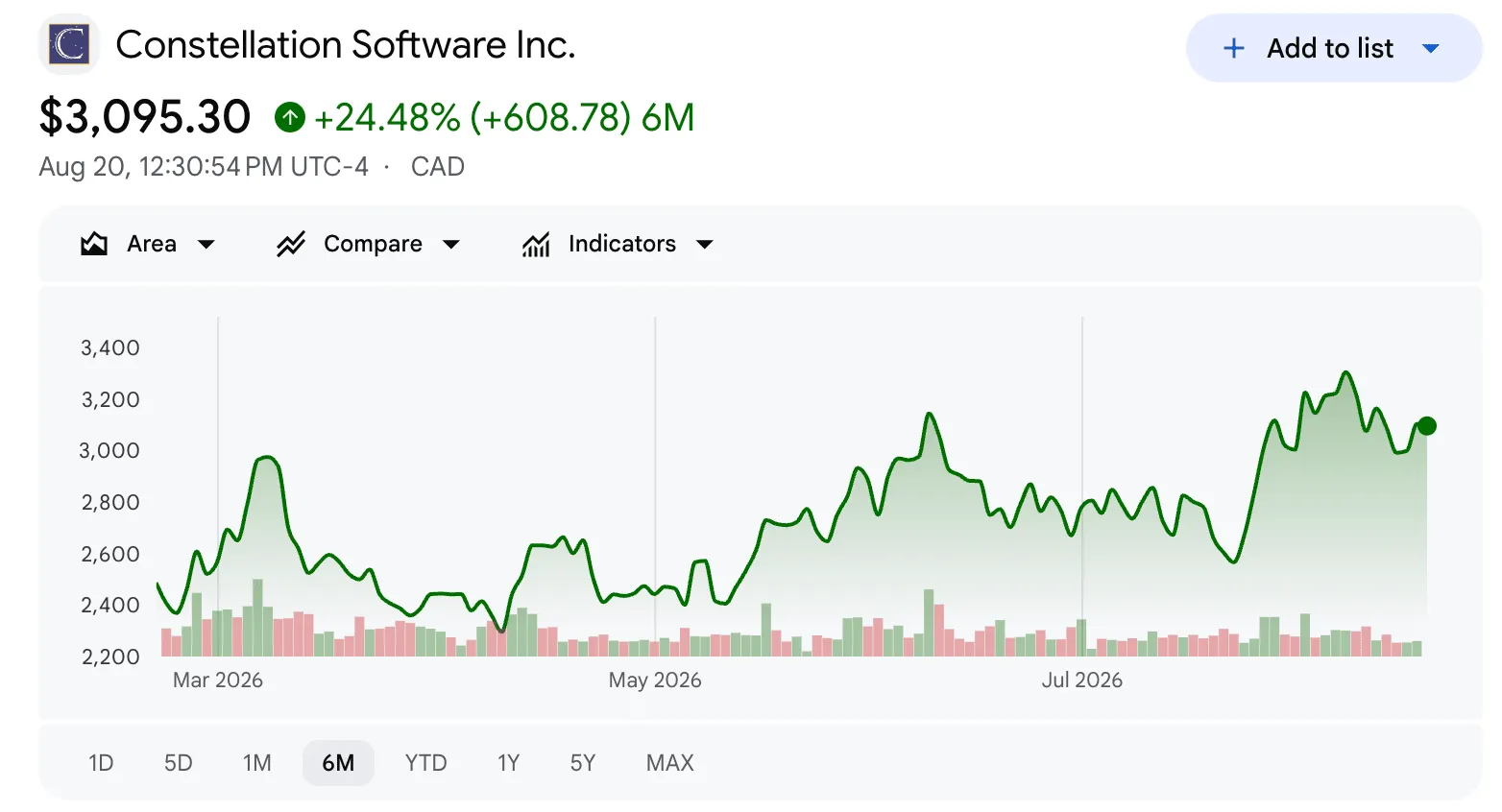The height and width of the screenshot is (812, 1502).
Task: Expand the Indicators dropdown arrow
Action: [704, 245]
